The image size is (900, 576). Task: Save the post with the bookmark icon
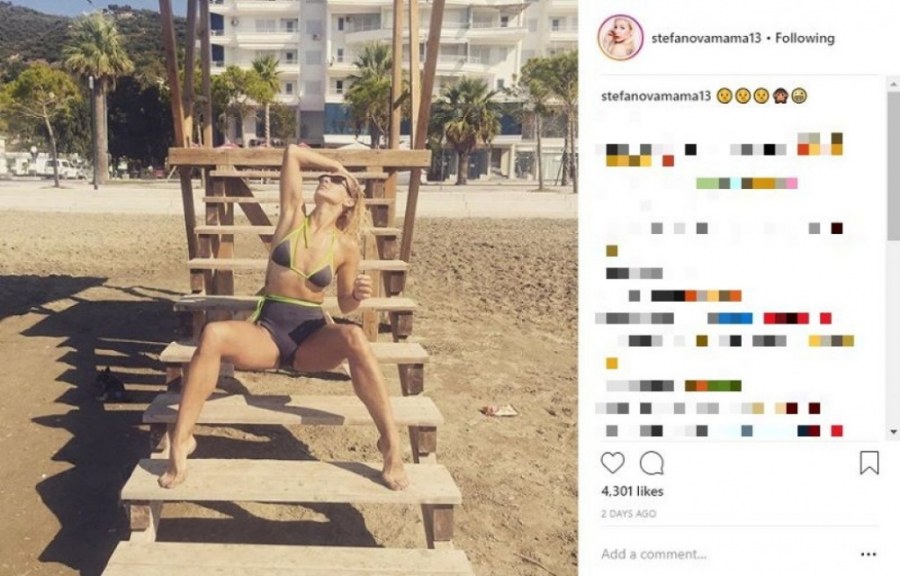coord(869,462)
